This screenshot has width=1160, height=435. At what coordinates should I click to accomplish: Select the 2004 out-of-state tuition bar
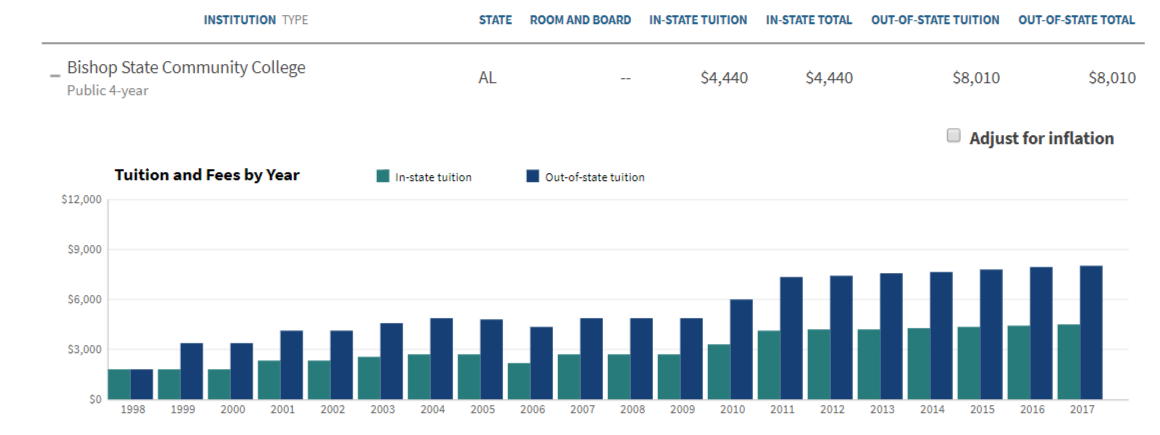point(441,358)
